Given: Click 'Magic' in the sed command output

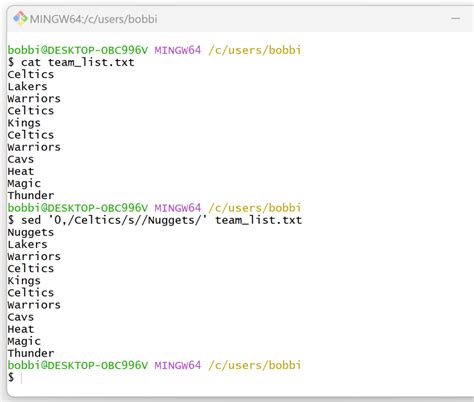Looking at the screenshot, I should (24, 341).
